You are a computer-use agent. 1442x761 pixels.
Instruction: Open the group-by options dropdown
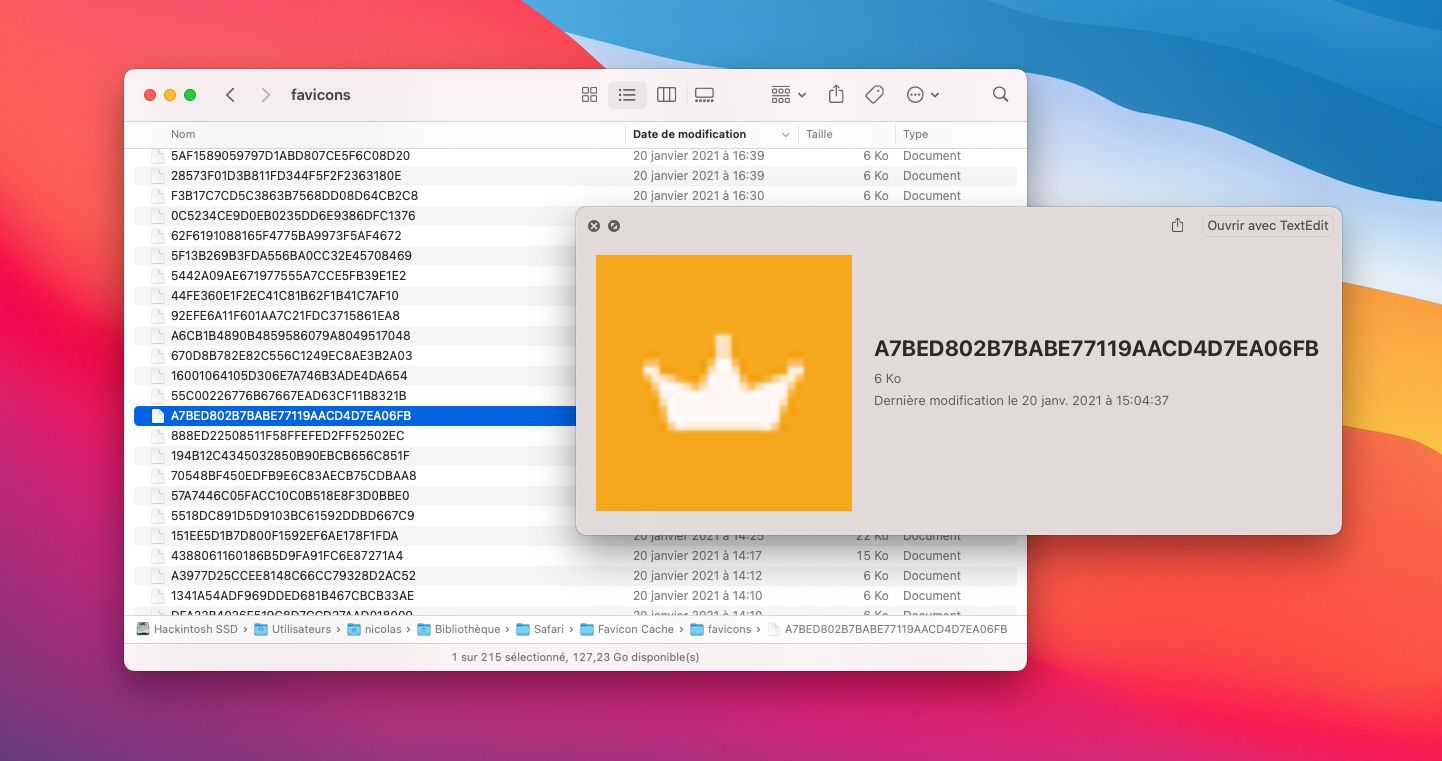[x=788, y=95]
